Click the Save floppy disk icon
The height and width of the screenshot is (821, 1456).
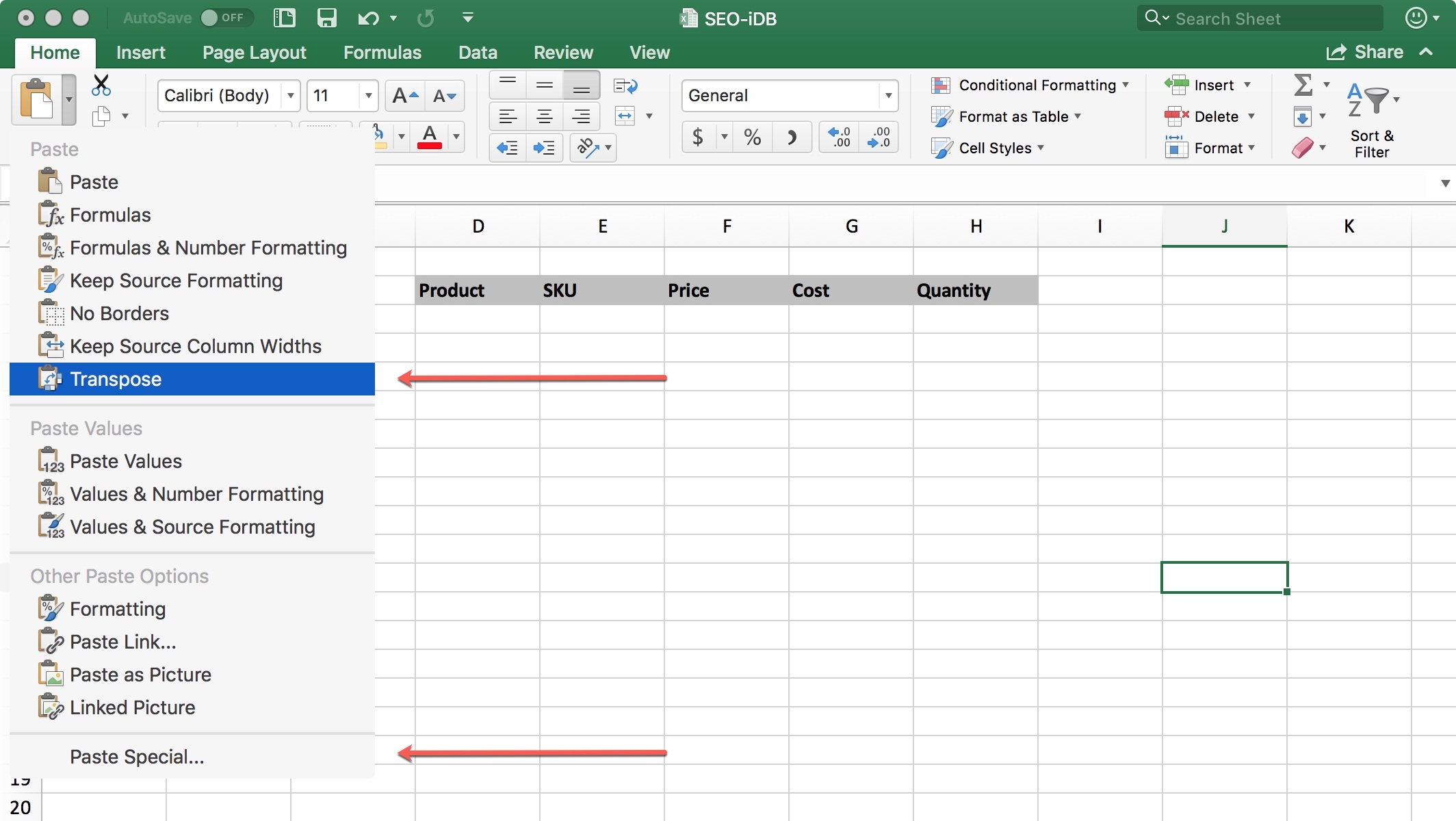click(x=326, y=18)
